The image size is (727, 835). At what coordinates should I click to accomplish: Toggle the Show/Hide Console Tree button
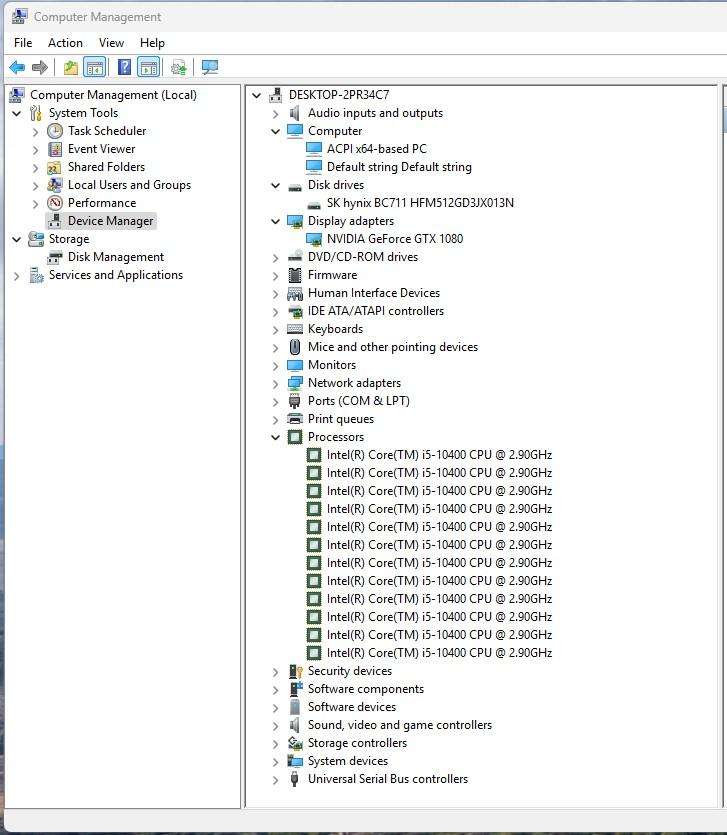(95, 67)
